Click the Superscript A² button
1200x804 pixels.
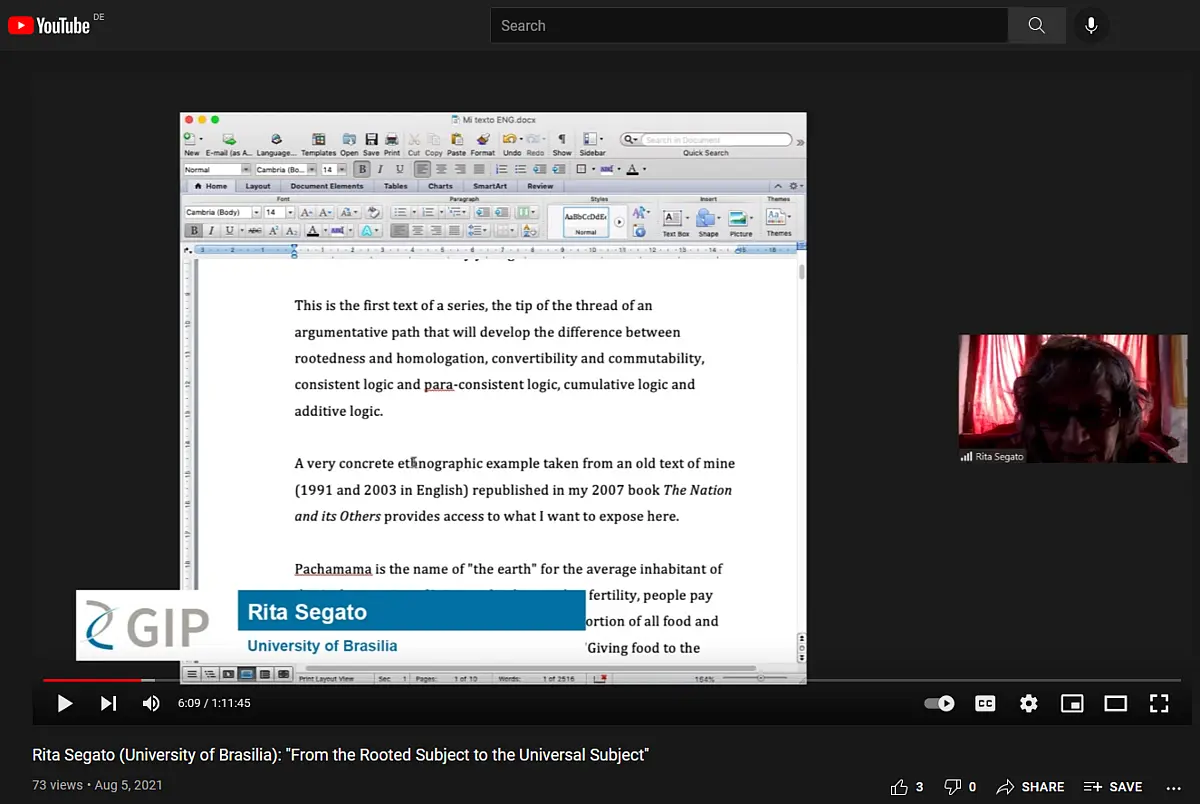point(273,231)
